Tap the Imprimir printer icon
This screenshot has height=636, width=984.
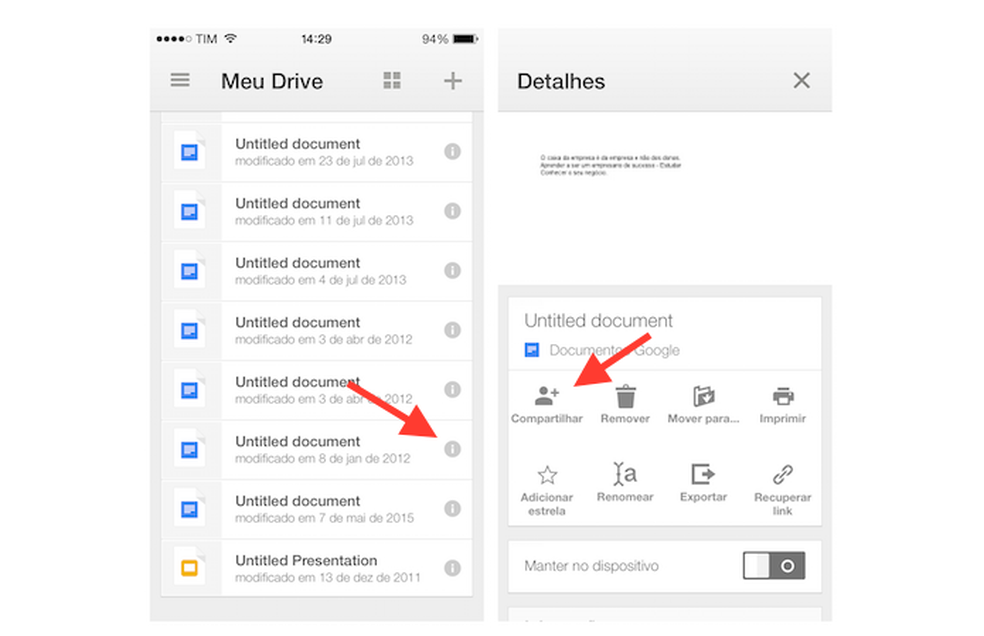[781, 396]
